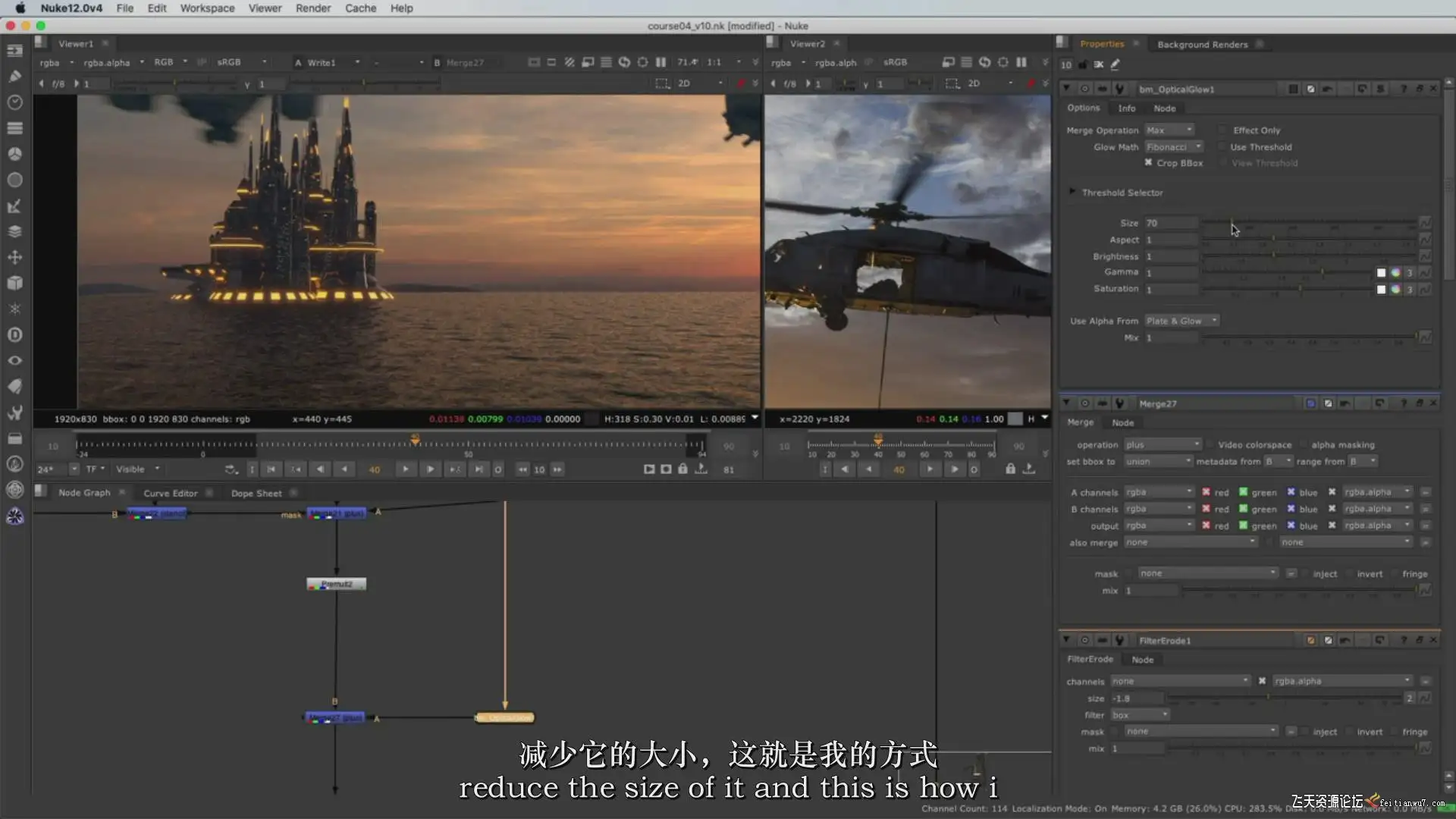Switch to the Curve Editor tab
The height and width of the screenshot is (819, 1456).
[170, 493]
